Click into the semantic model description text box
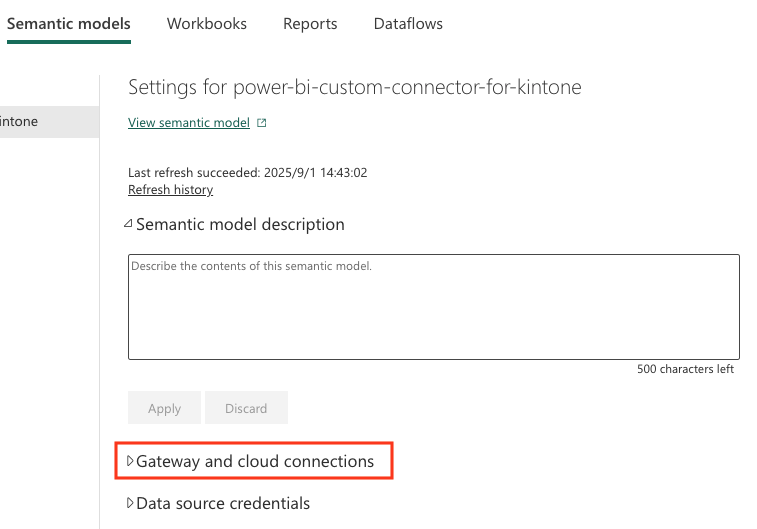 [434, 307]
